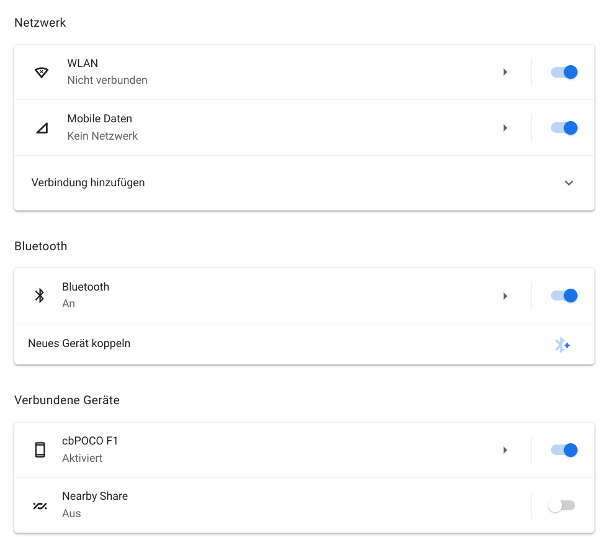The width and height of the screenshot is (600, 537).
Task: Select Neues Gerät koppeln
Action: [x=80, y=344]
